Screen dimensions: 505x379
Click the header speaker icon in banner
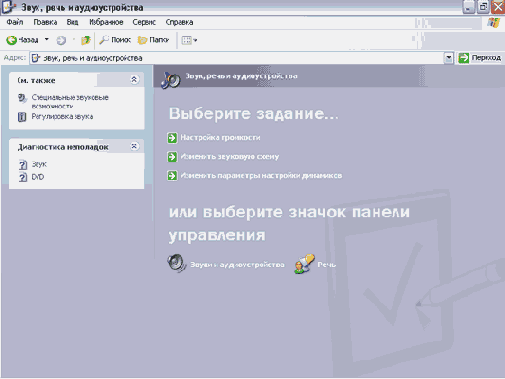[x=170, y=80]
